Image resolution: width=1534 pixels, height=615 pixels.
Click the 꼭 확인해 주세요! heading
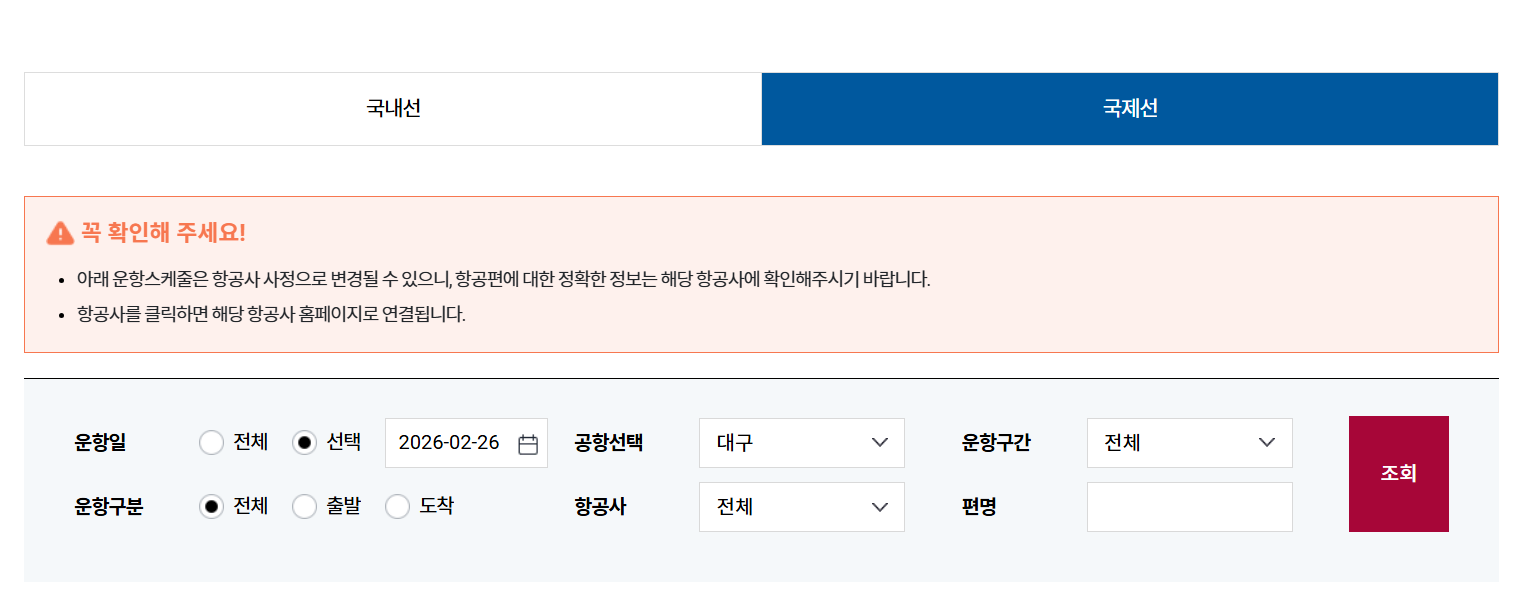pyautogui.click(x=163, y=233)
